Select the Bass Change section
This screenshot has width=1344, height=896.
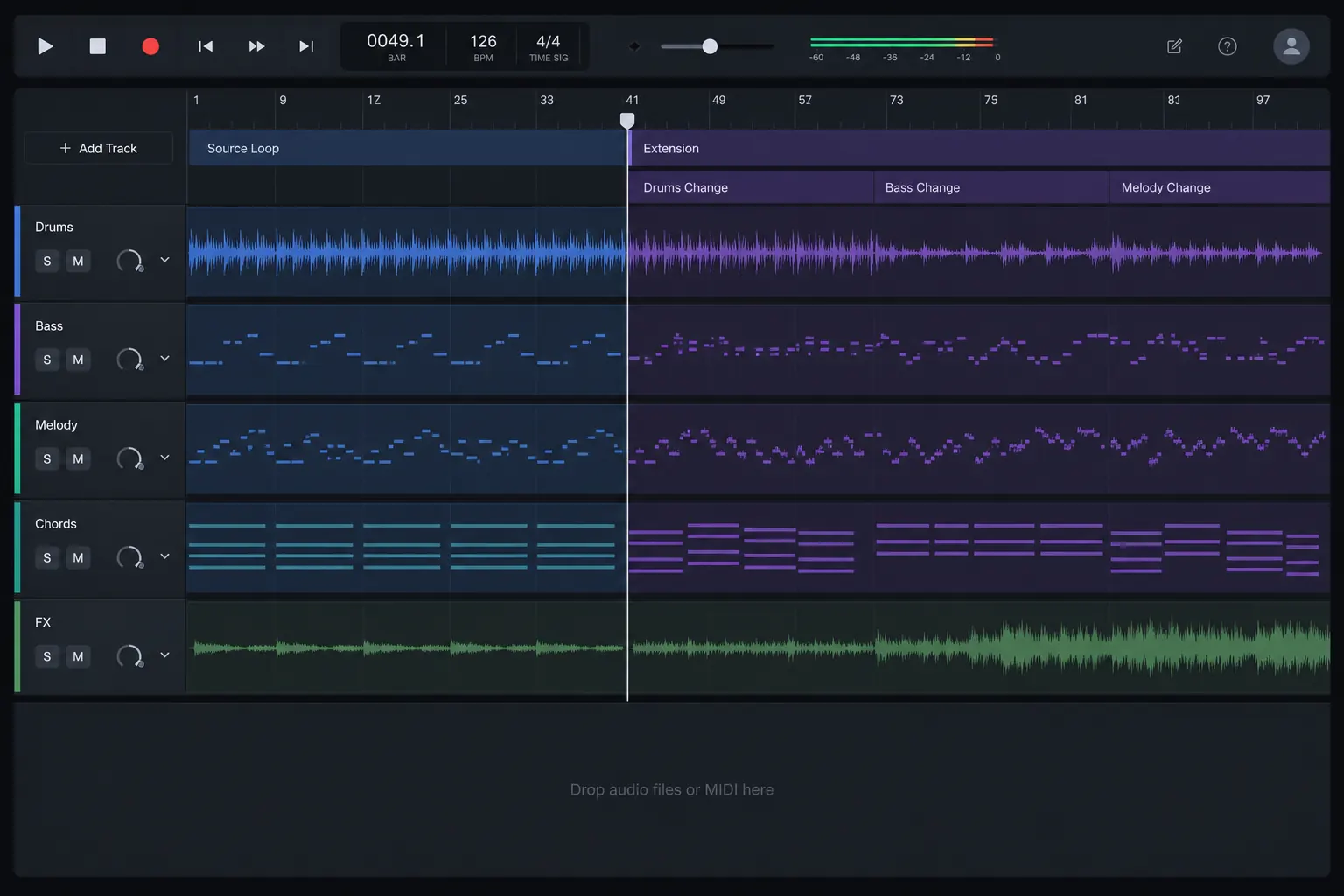click(991, 187)
